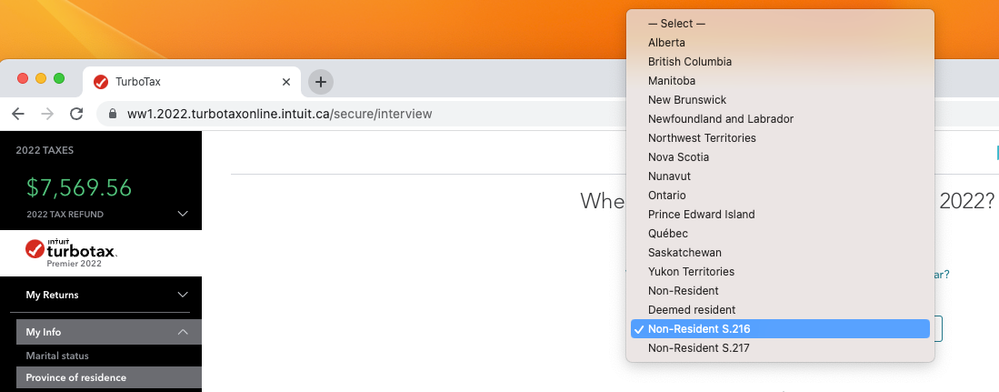
Task: Select Manitoba from the province list
Action: point(780,81)
